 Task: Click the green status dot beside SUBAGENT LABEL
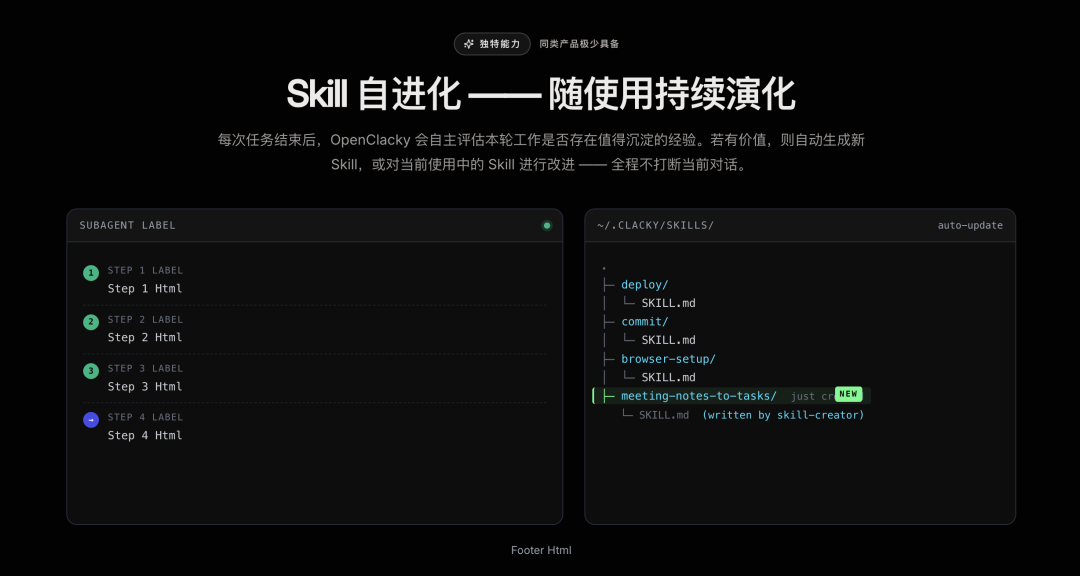pyautogui.click(x=547, y=225)
